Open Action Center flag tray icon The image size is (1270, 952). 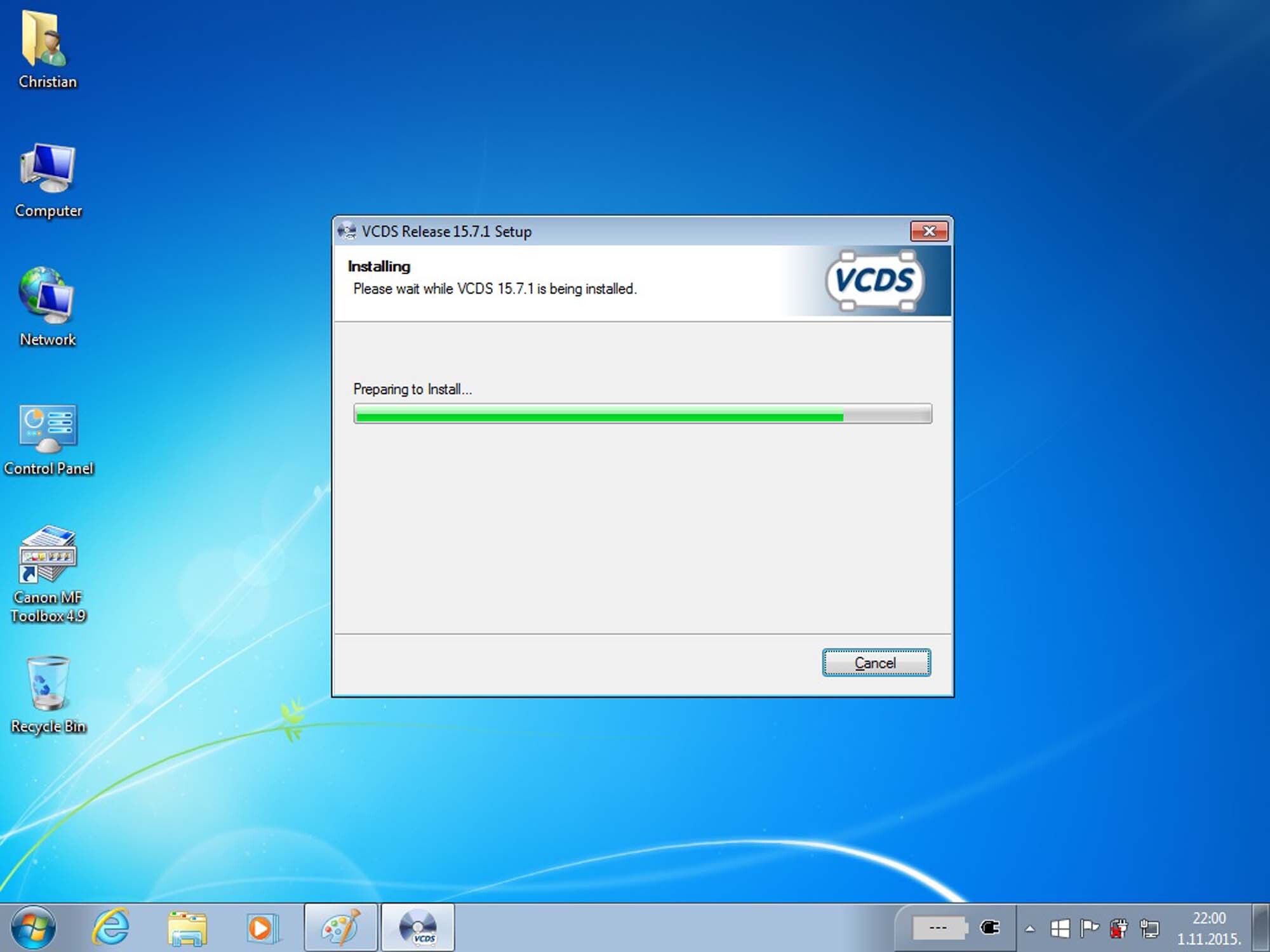click(x=1089, y=929)
